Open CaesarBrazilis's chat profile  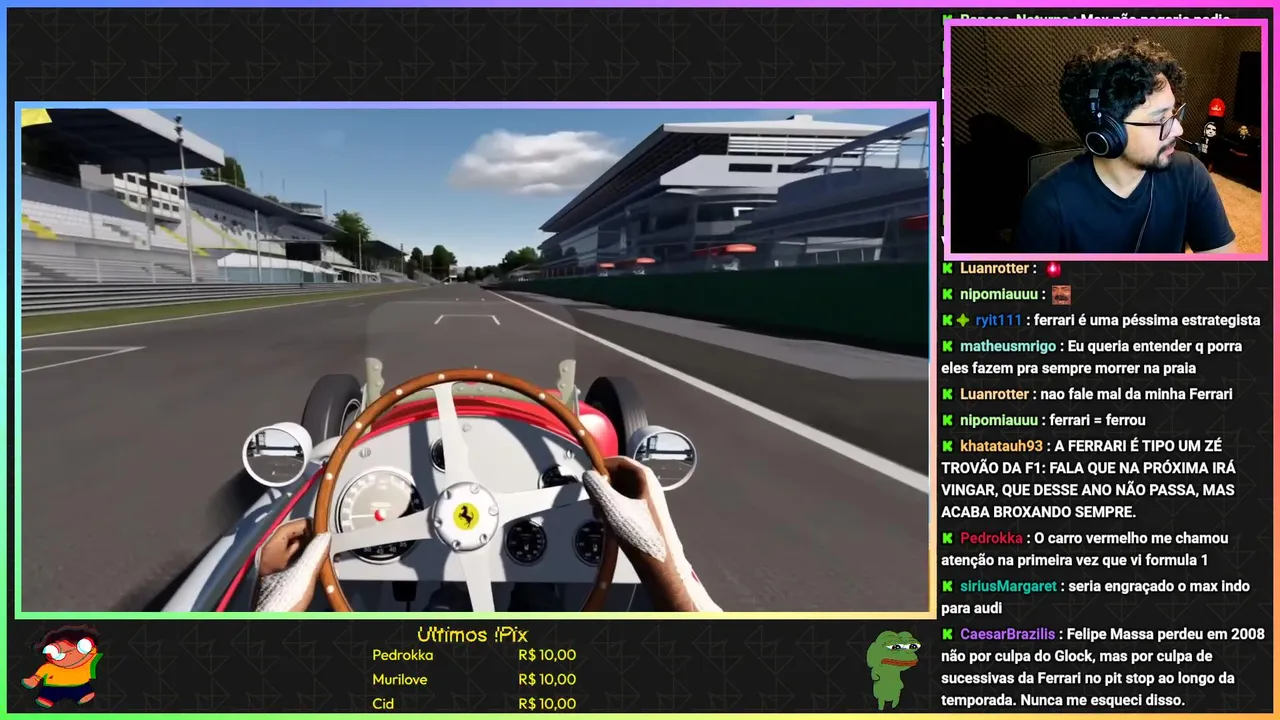point(1007,634)
